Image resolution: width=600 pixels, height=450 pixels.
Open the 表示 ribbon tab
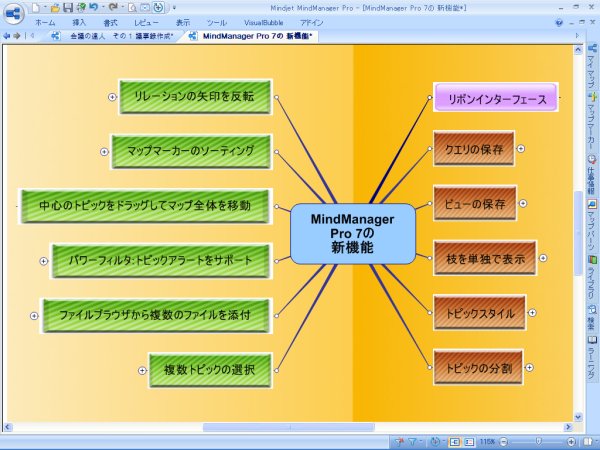click(x=183, y=23)
